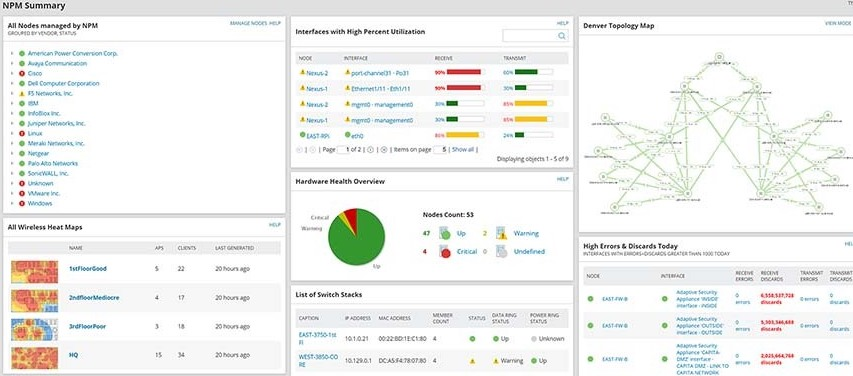Sort heat maps by the Clients column header
The width and height of the screenshot is (853, 376).
pyautogui.click(x=187, y=248)
